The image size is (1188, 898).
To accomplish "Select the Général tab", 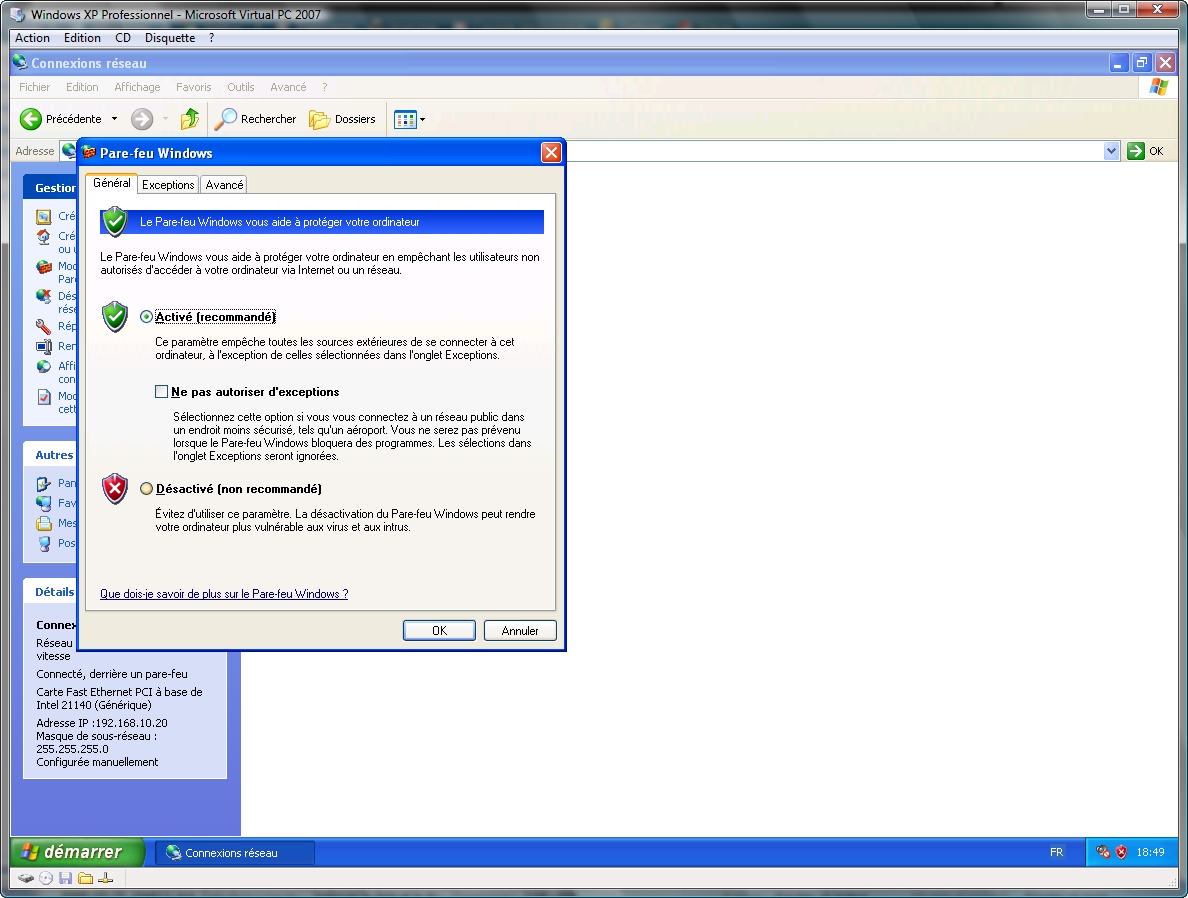I will [111, 183].
